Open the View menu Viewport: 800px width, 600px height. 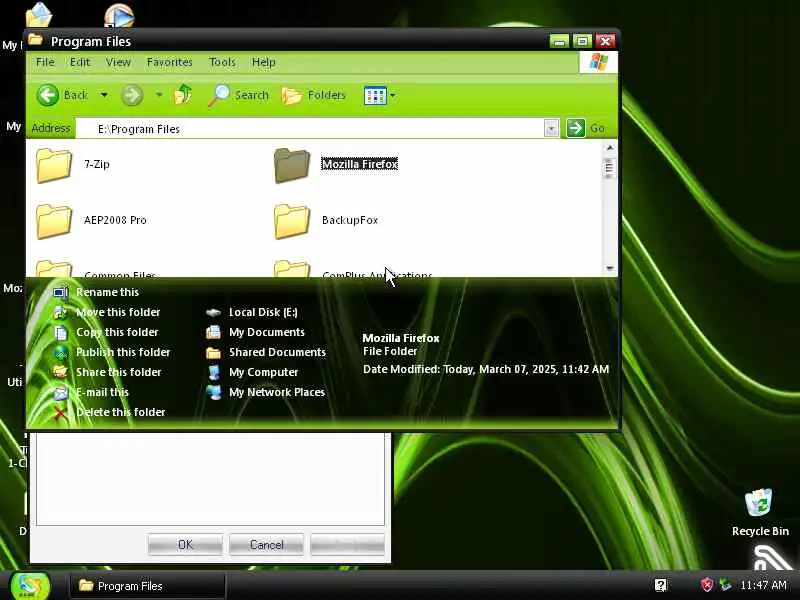click(118, 62)
